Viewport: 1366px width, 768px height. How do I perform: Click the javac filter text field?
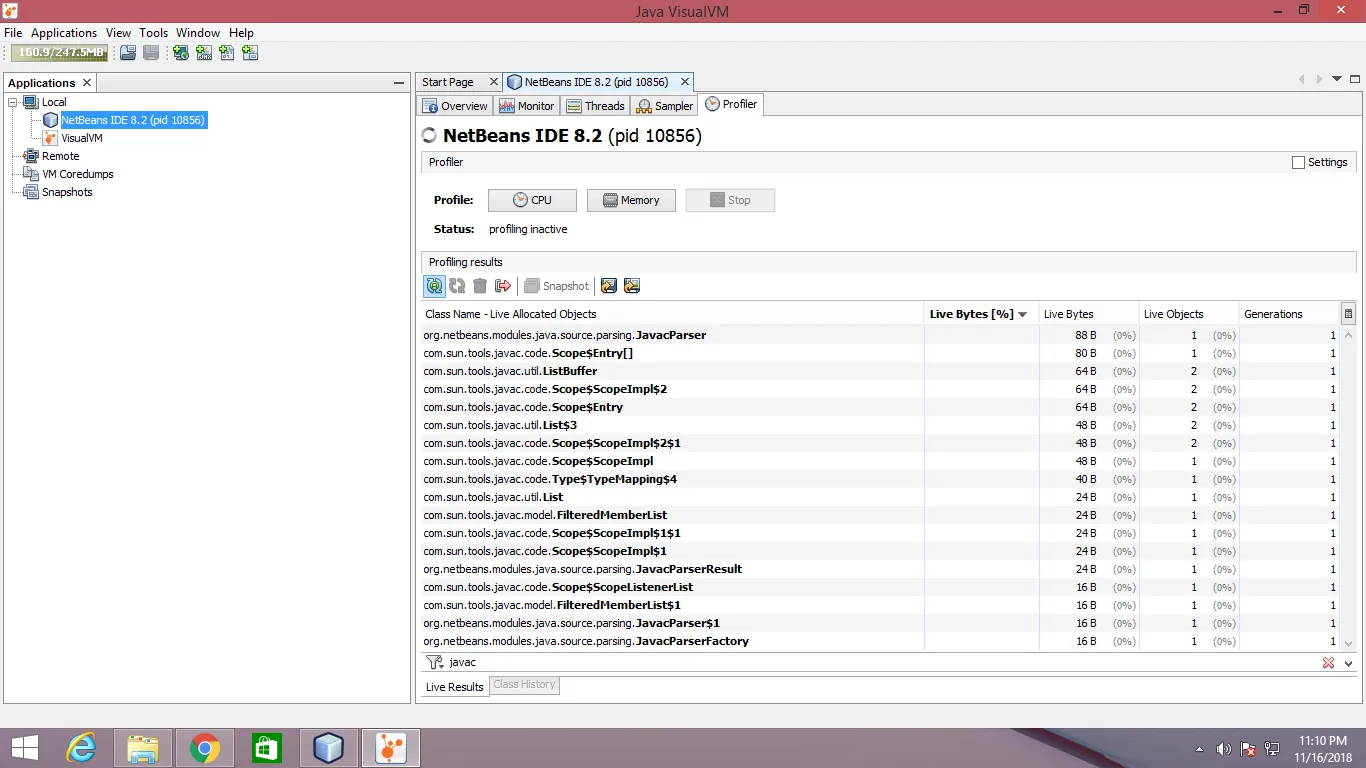pos(880,663)
